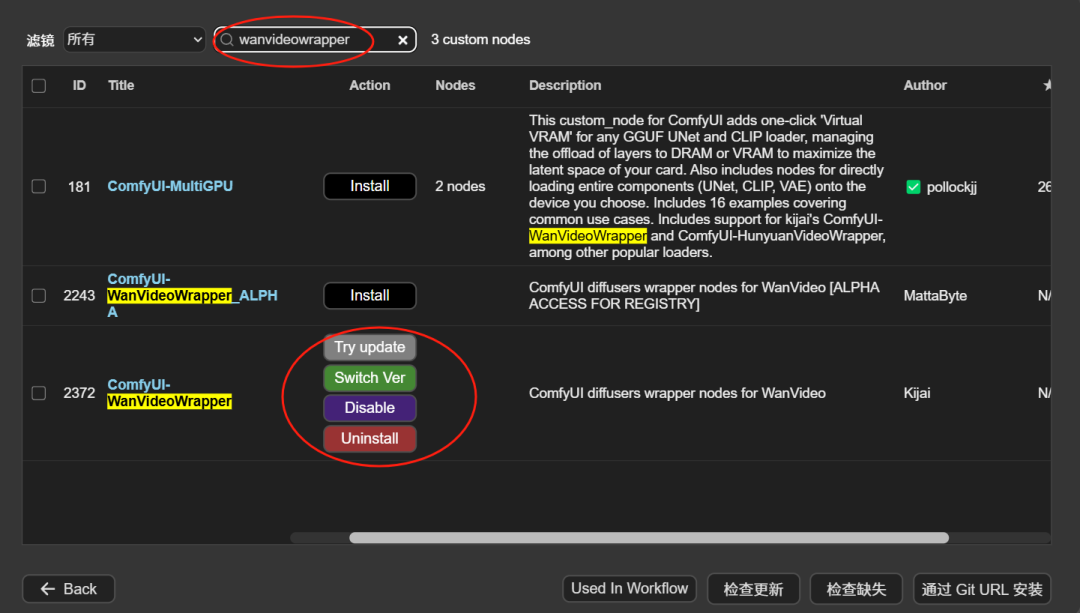1080x613 pixels.
Task: Sort by the Title column header
Action: point(121,86)
